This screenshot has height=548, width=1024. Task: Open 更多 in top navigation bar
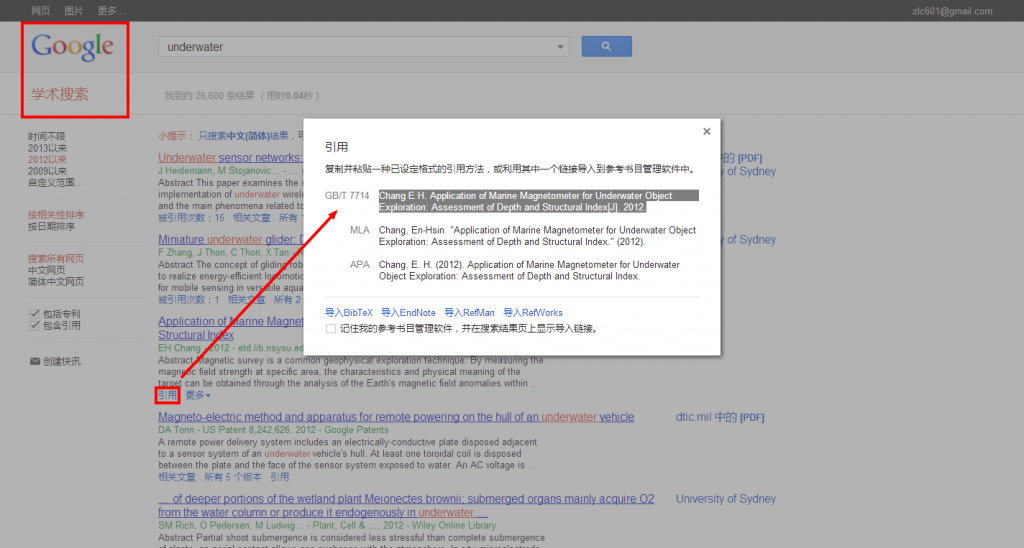pyautogui.click(x=111, y=10)
